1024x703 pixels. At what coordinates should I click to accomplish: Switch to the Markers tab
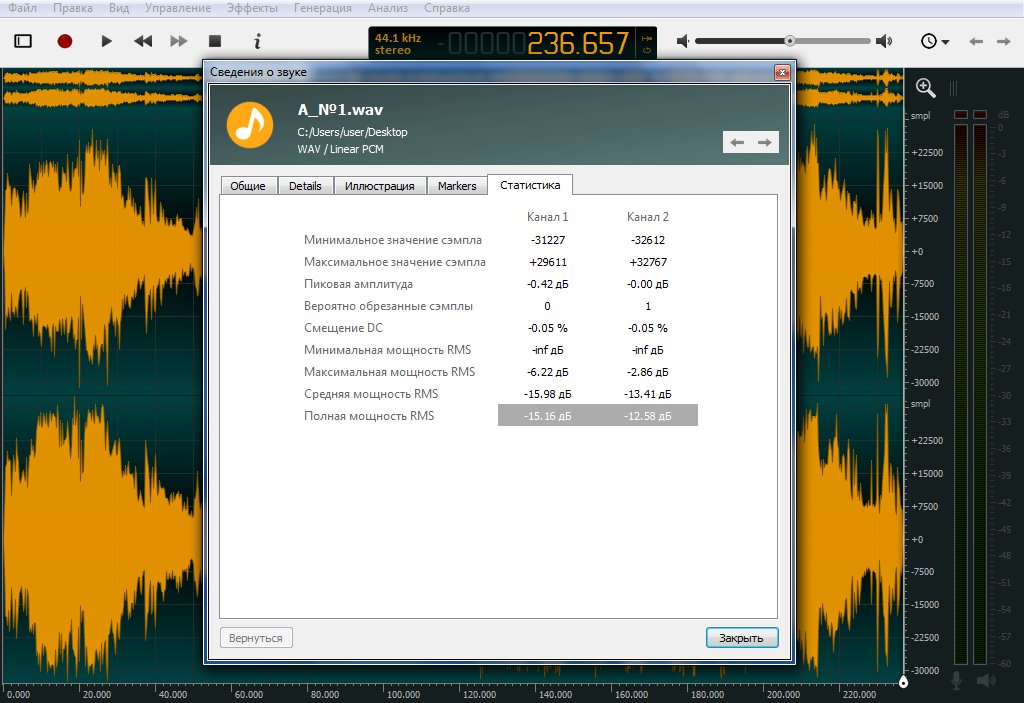[456, 186]
